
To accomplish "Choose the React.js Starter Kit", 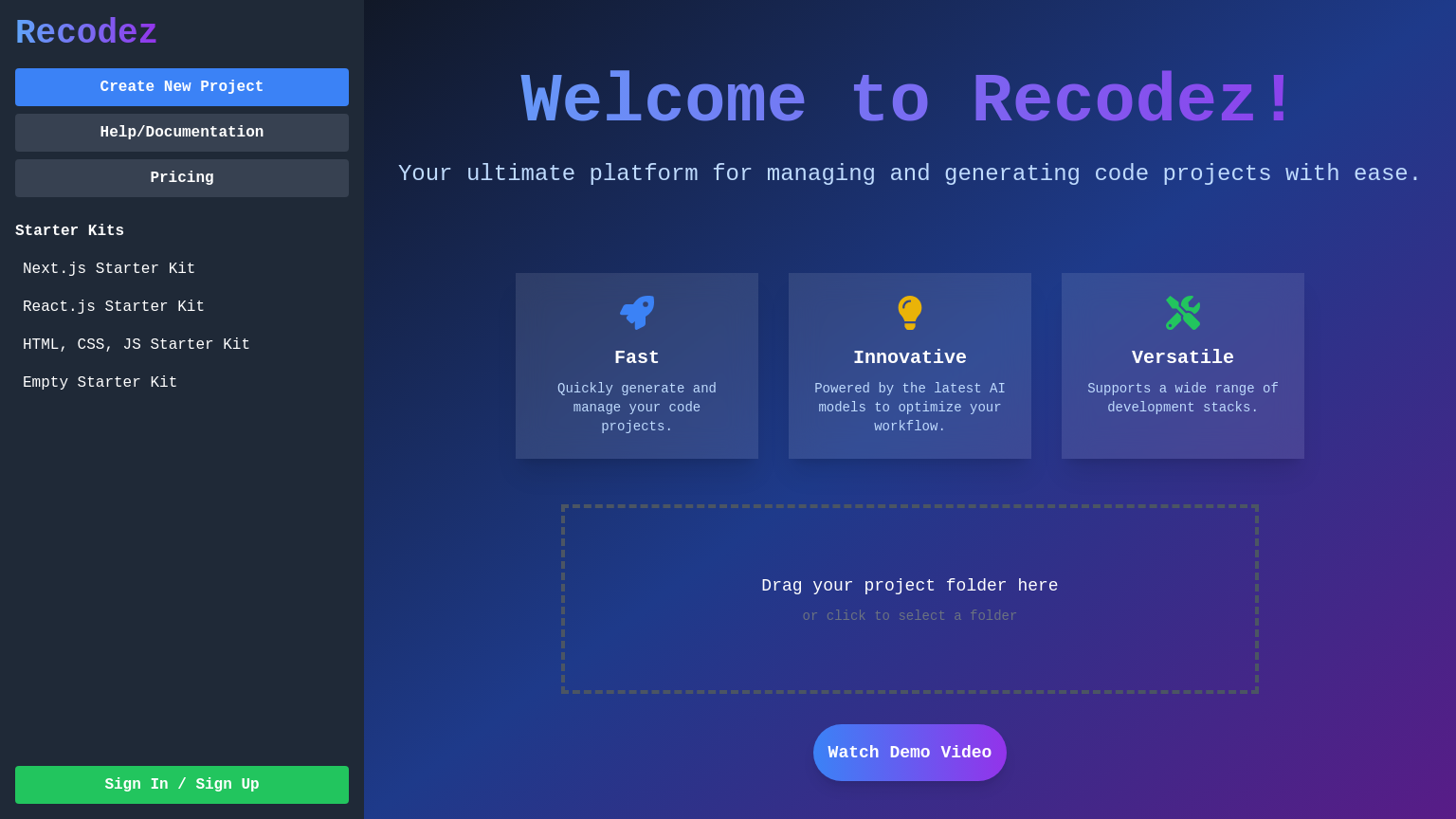I will pos(114,307).
